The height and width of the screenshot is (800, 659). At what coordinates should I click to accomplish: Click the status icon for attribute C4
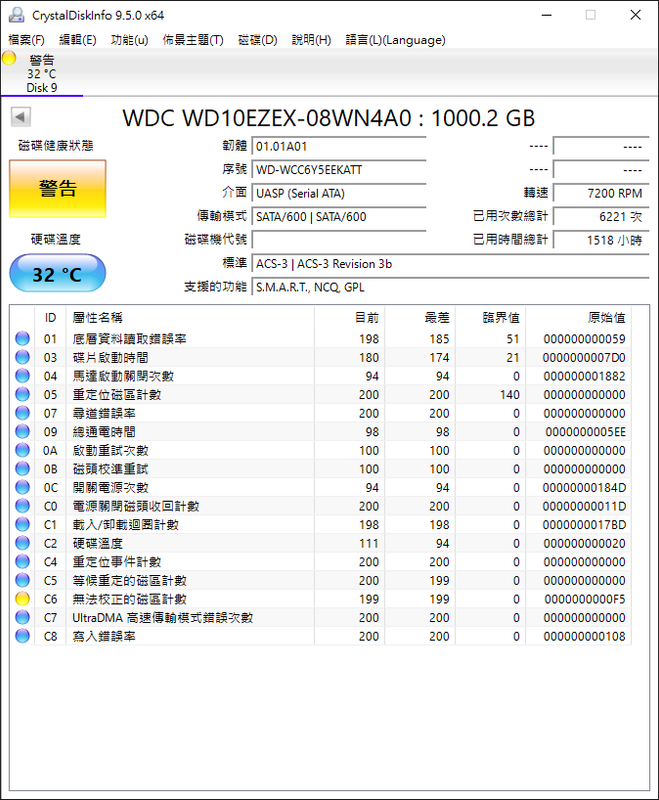click(22, 562)
